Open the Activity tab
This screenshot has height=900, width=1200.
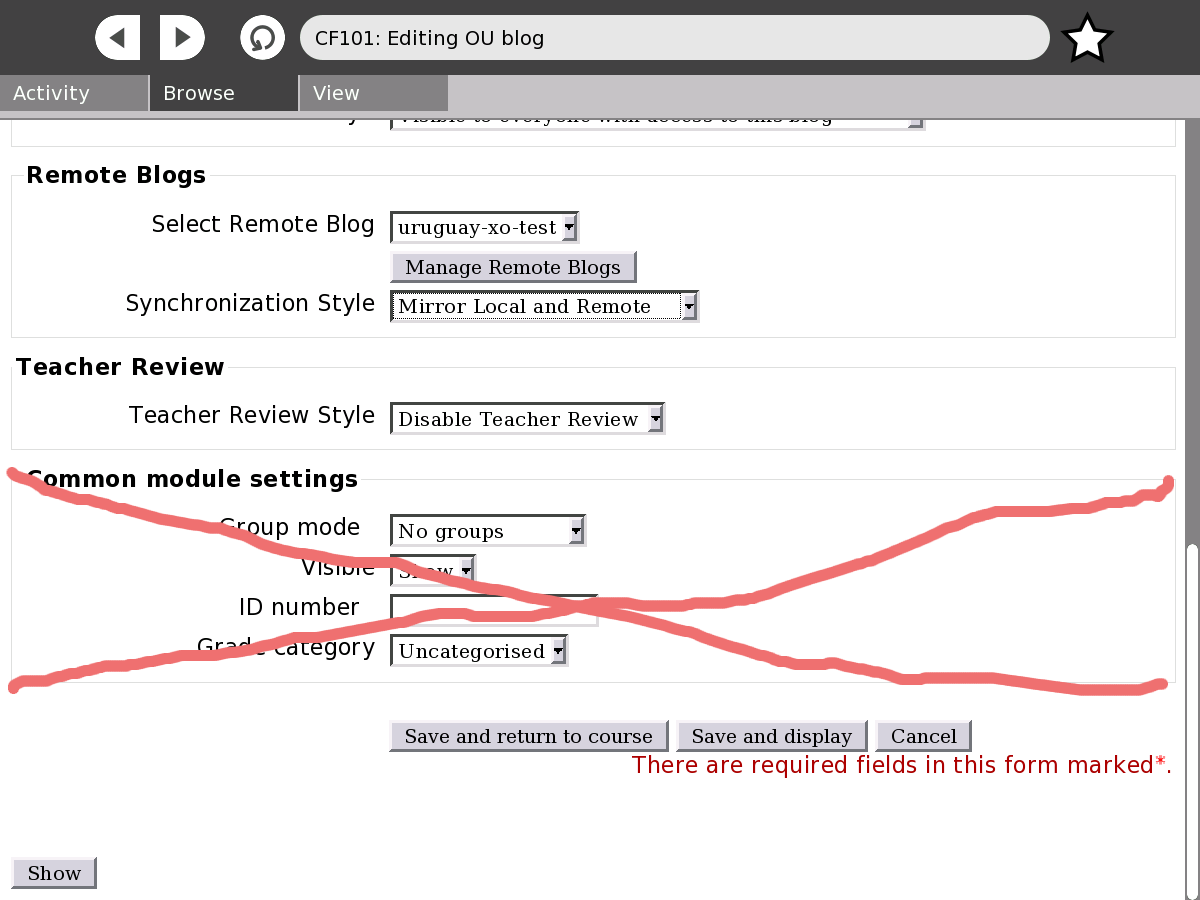tap(74, 93)
